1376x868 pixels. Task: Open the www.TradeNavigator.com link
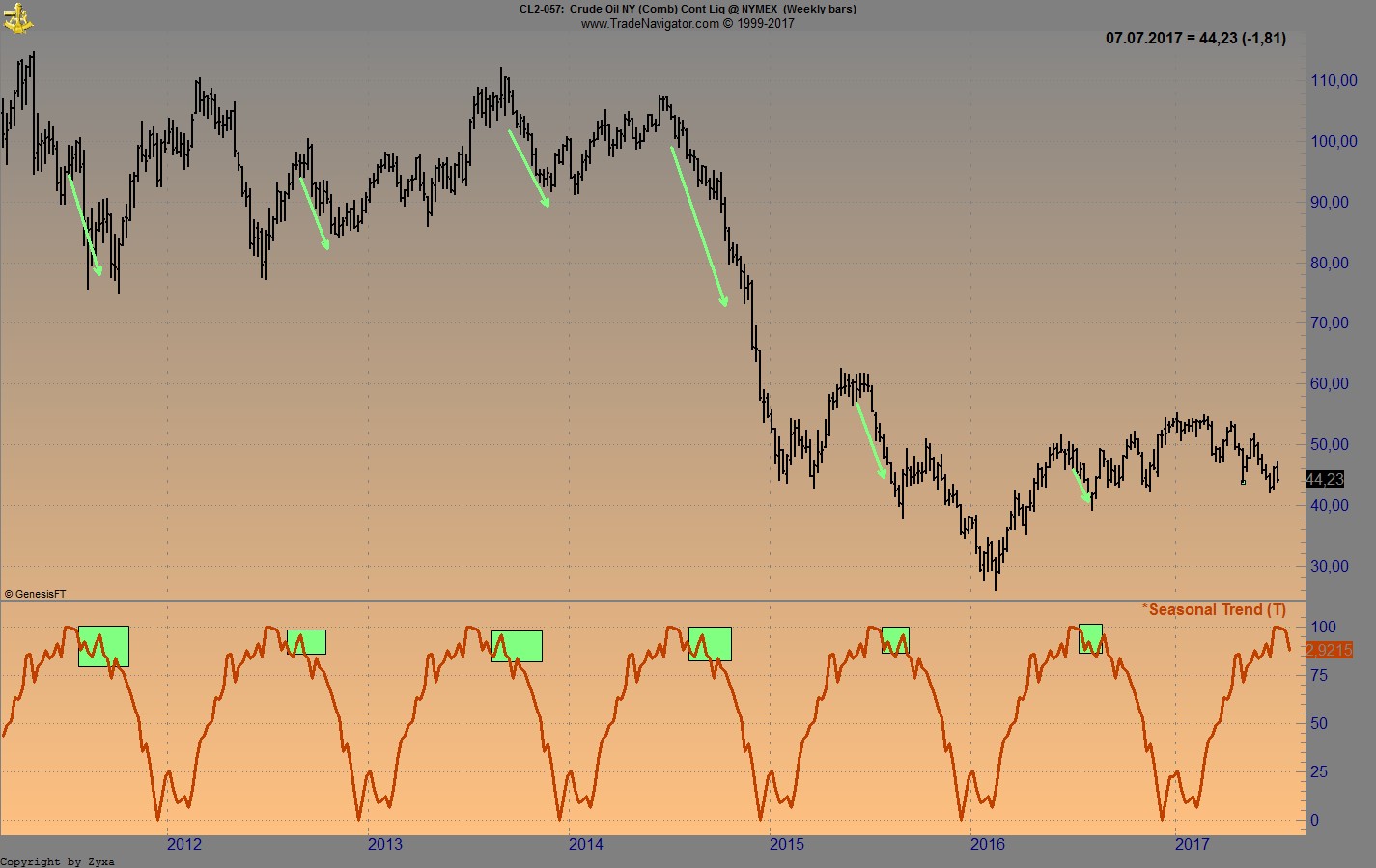[688, 23]
